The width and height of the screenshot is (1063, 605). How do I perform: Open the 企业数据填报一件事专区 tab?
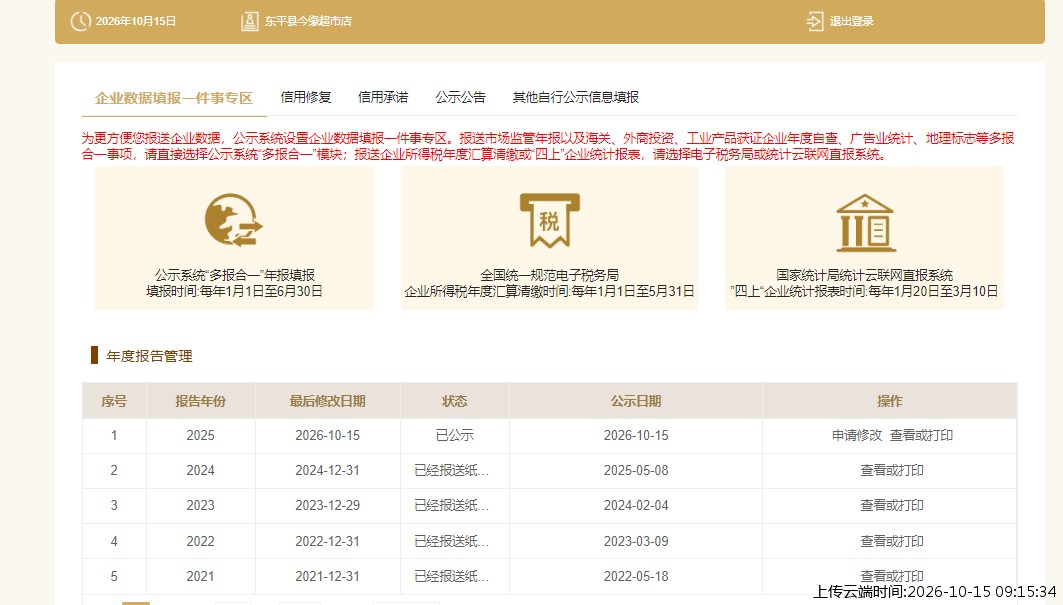(x=174, y=98)
